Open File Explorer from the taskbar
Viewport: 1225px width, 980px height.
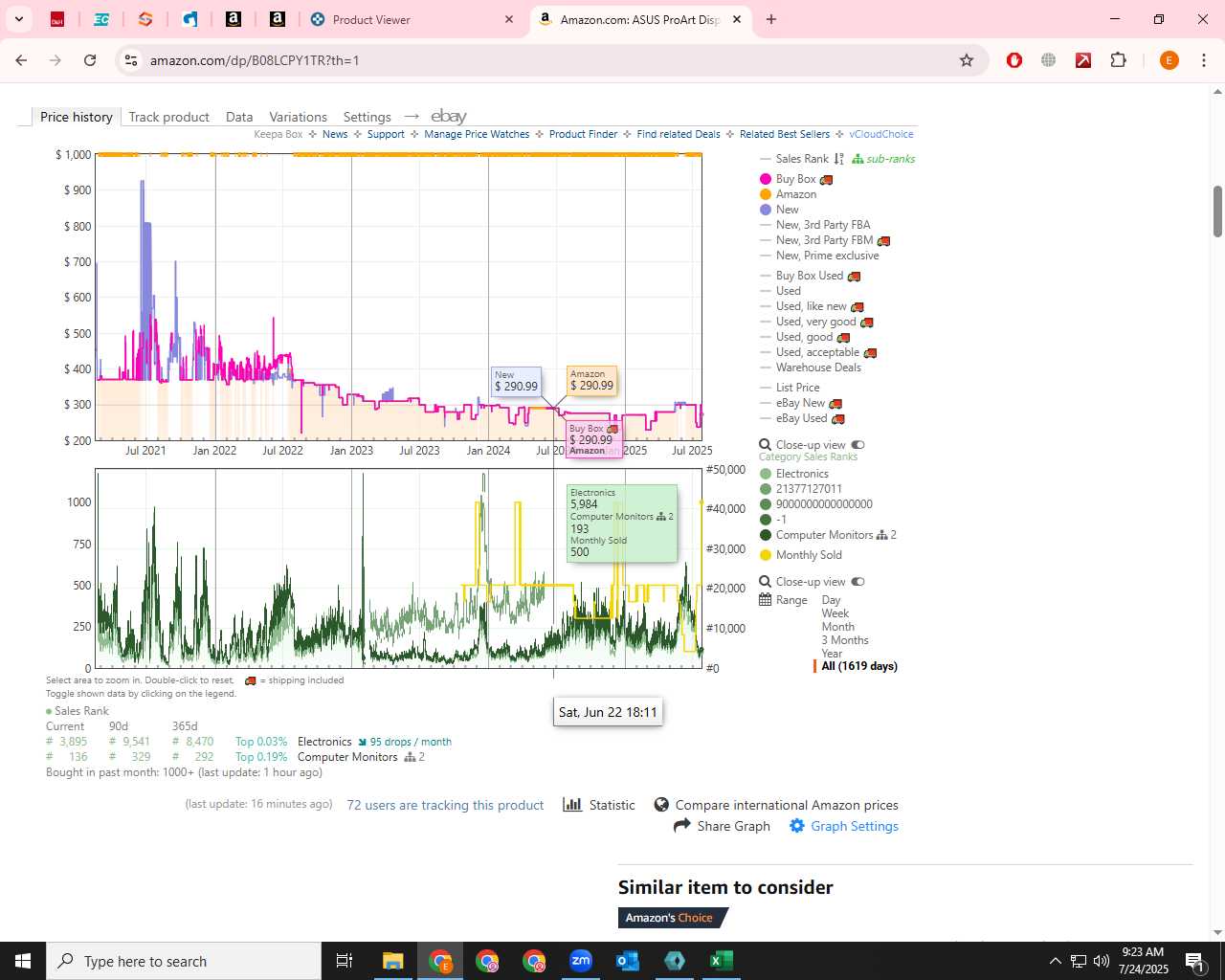coord(393,961)
